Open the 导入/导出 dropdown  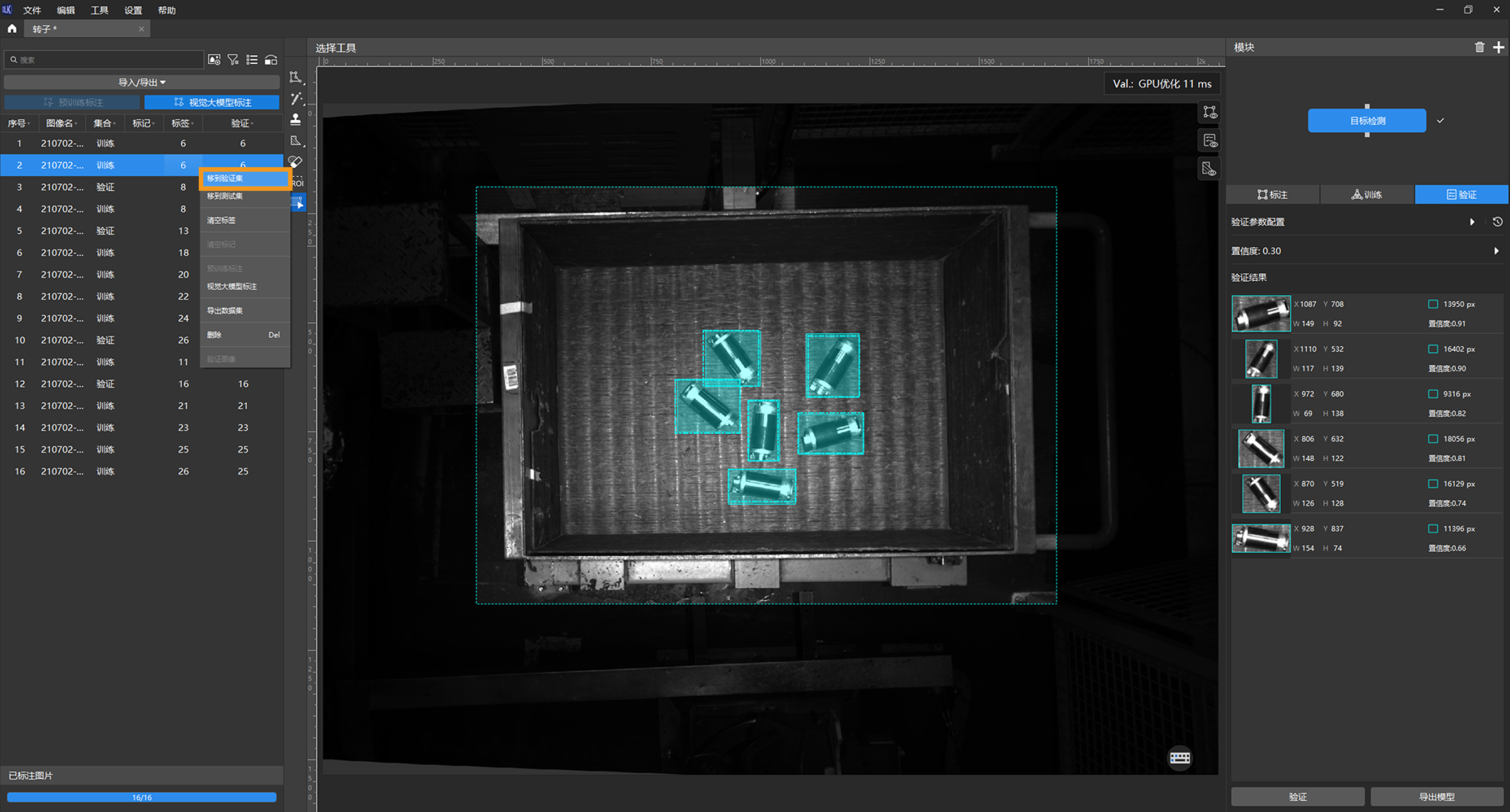142,82
